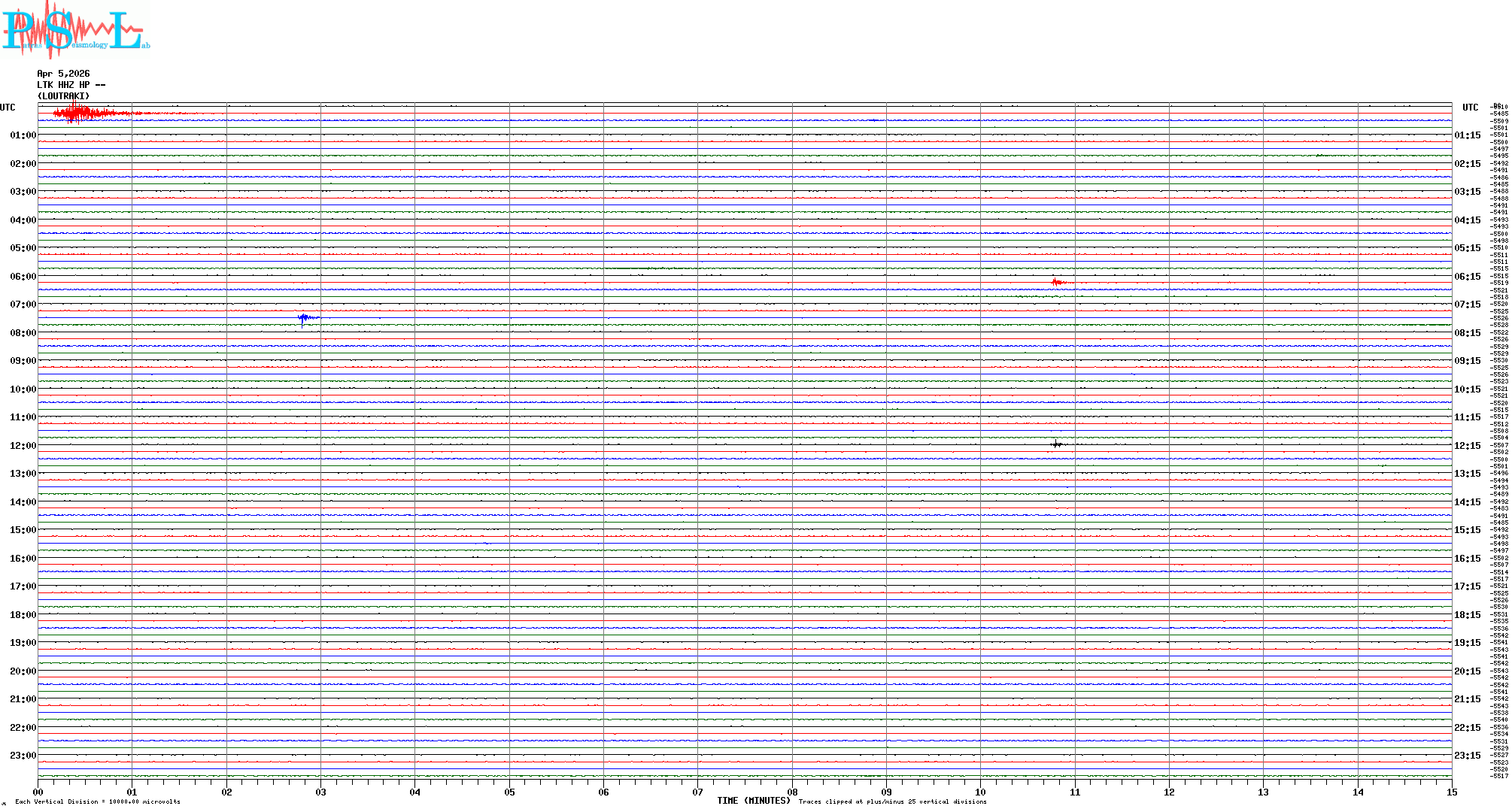Click the large red earthquake waveform at top
1512x812 pixels.
[78, 114]
